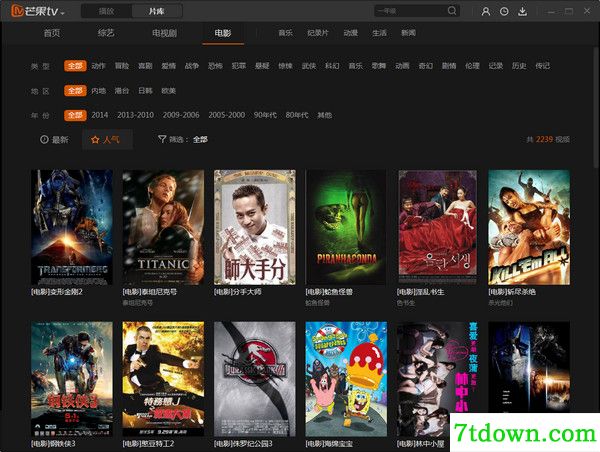Filter region by 港台

tap(122, 91)
